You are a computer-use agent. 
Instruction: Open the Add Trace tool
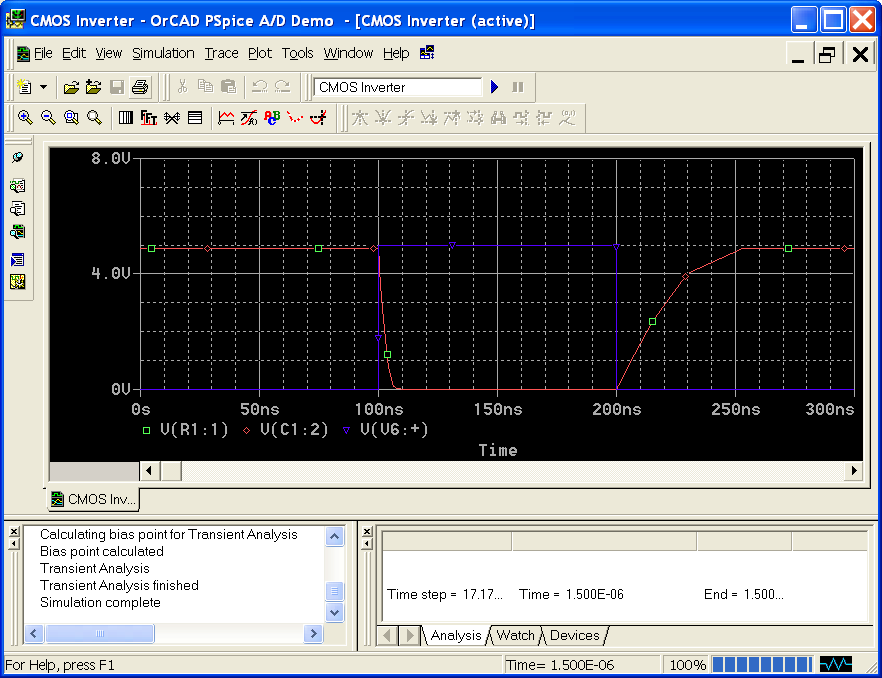[226, 118]
